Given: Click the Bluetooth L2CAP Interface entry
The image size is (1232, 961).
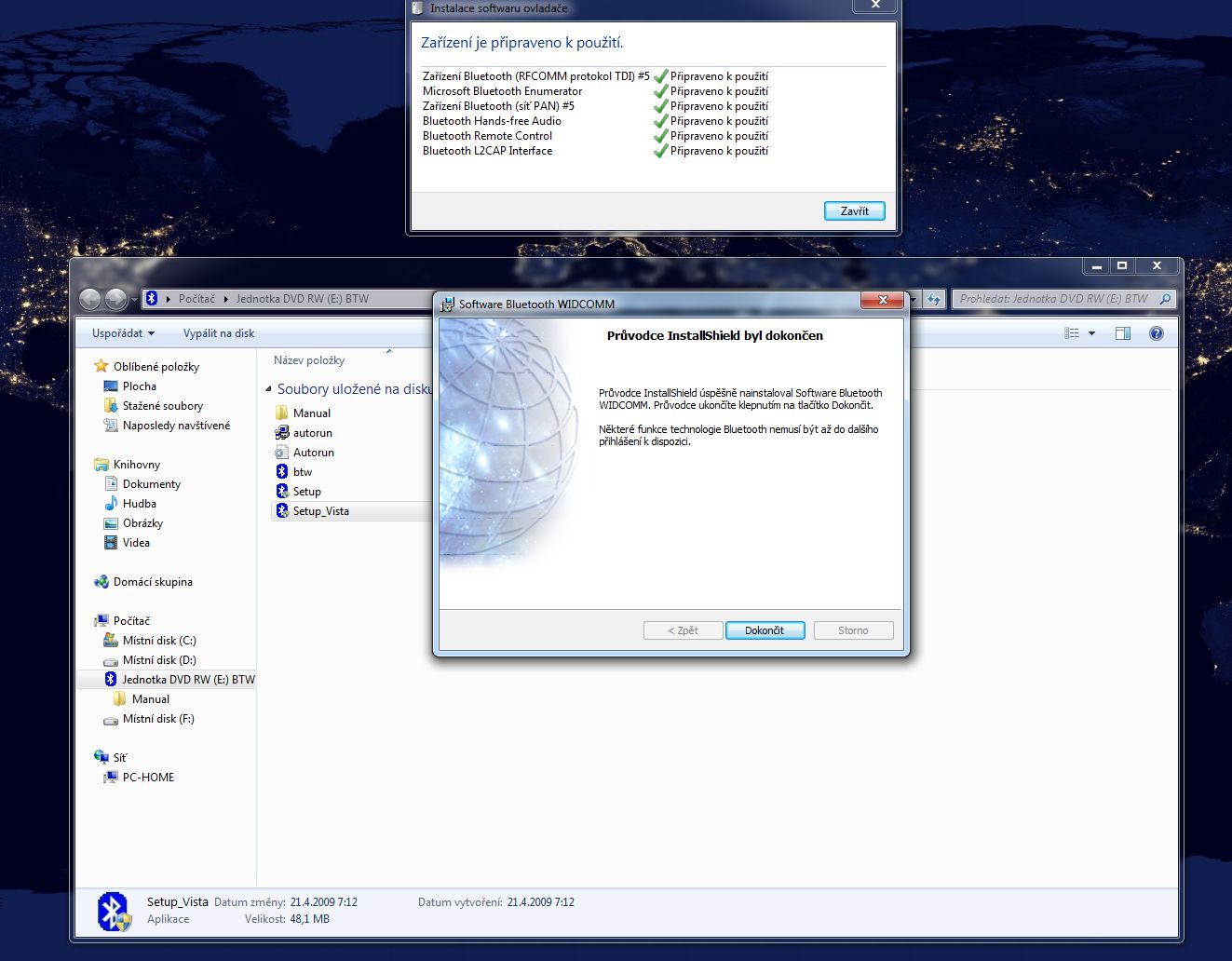Looking at the screenshot, I should click(487, 151).
